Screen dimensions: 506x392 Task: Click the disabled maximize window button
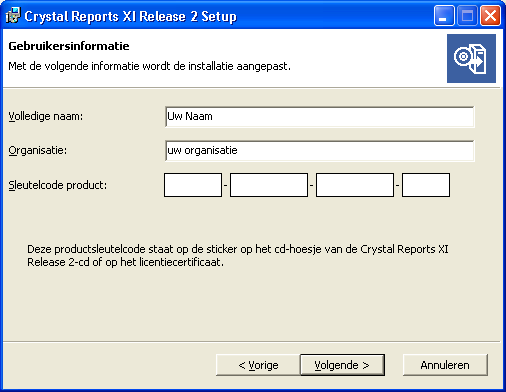(467, 16)
